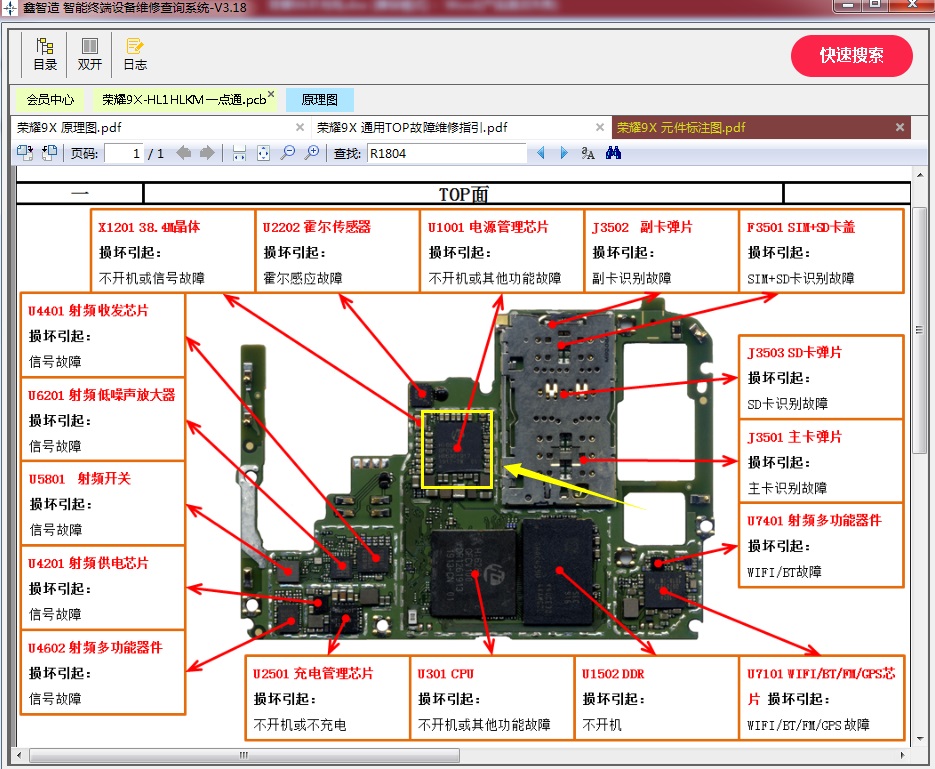Toggle the 双开 dual-view tool
The height and width of the screenshot is (769, 935).
89,54
